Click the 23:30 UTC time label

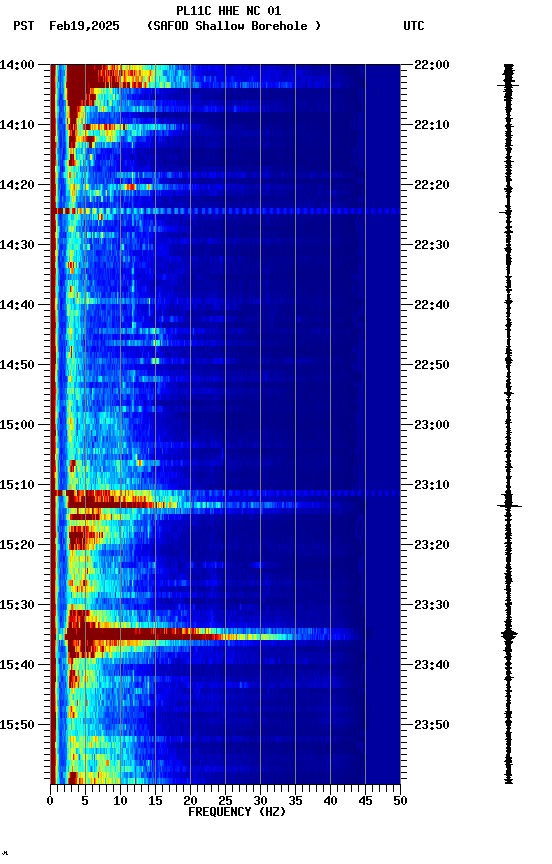point(432,606)
